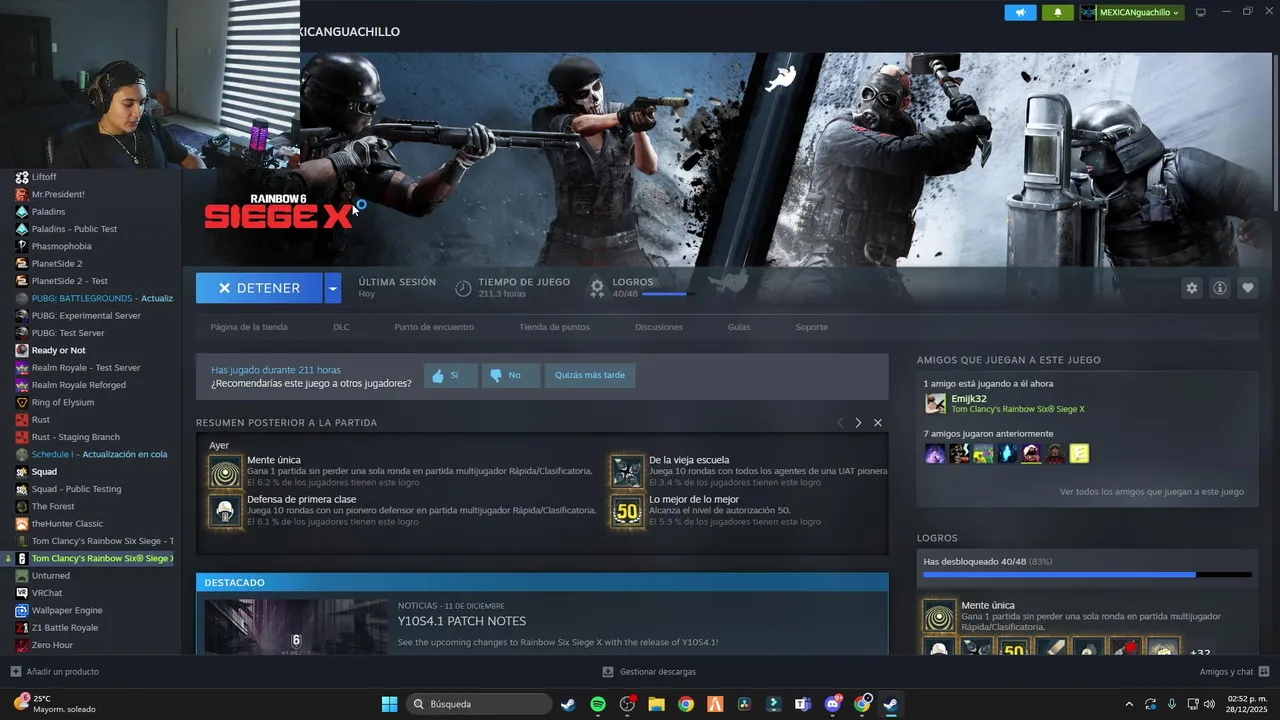This screenshot has width=1280, height=720.
Task: Open game info icon
Action: click(x=1220, y=288)
